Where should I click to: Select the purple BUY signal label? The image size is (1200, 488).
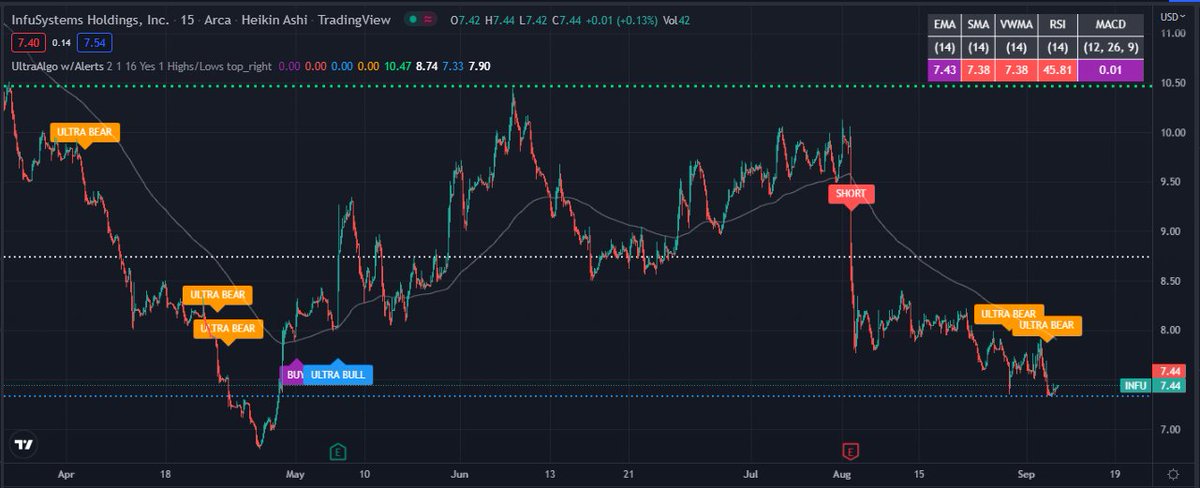tap(294, 374)
